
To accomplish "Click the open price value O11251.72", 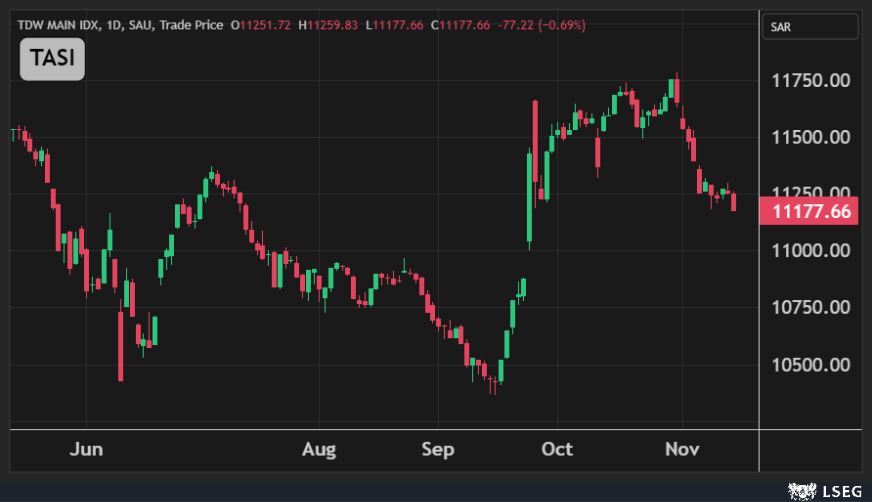I will point(261,24).
